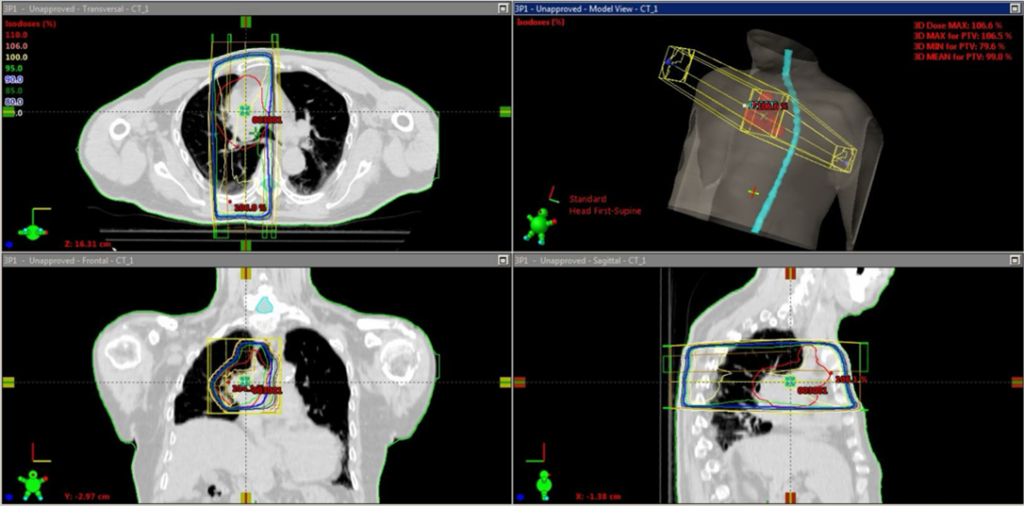Maximize the Frontal view panel

click(502, 260)
